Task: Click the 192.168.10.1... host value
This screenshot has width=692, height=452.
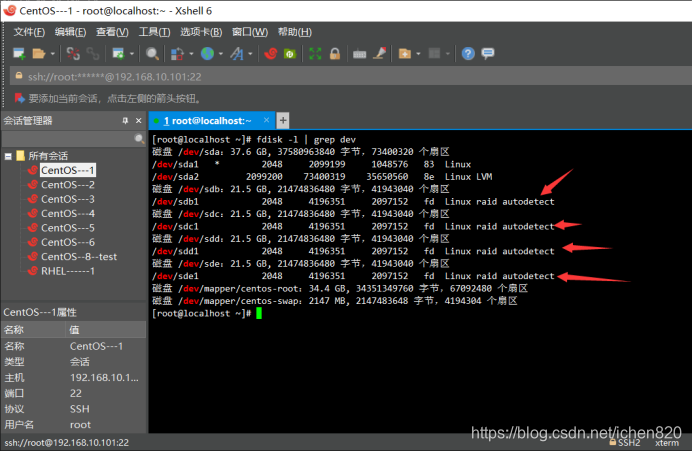Action: (104, 378)
